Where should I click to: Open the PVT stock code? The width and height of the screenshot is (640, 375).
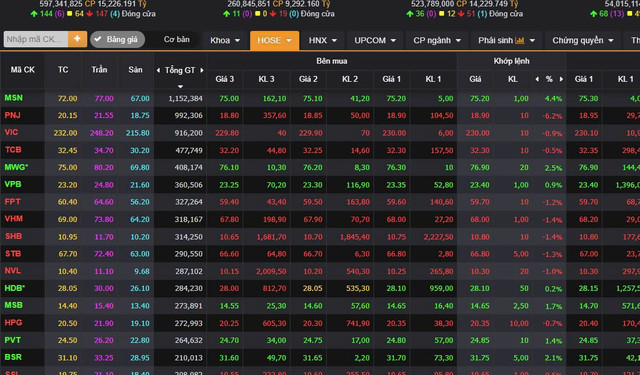coord(13,340)
